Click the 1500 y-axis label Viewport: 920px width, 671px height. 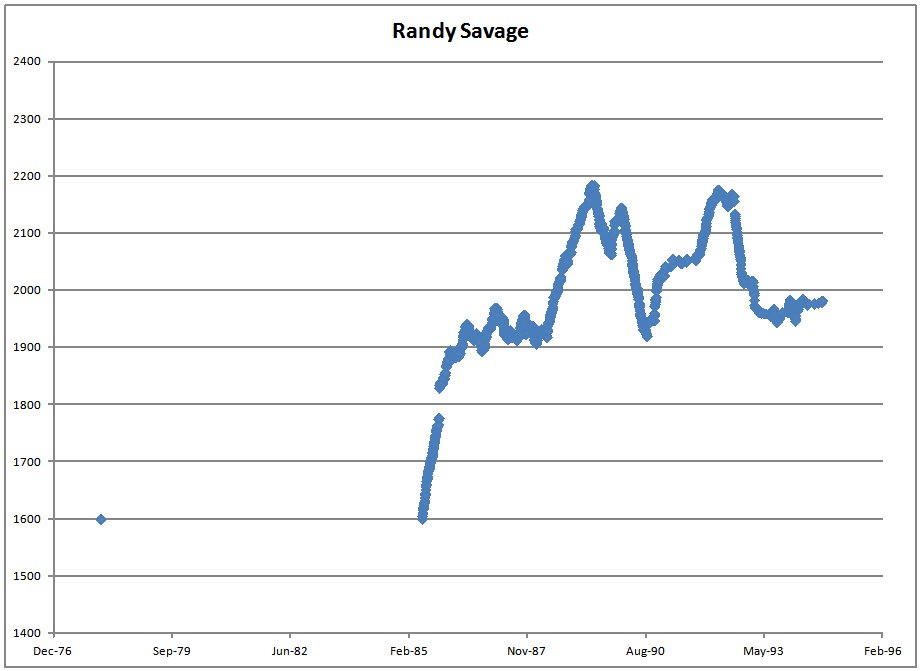tap(27, 576)
